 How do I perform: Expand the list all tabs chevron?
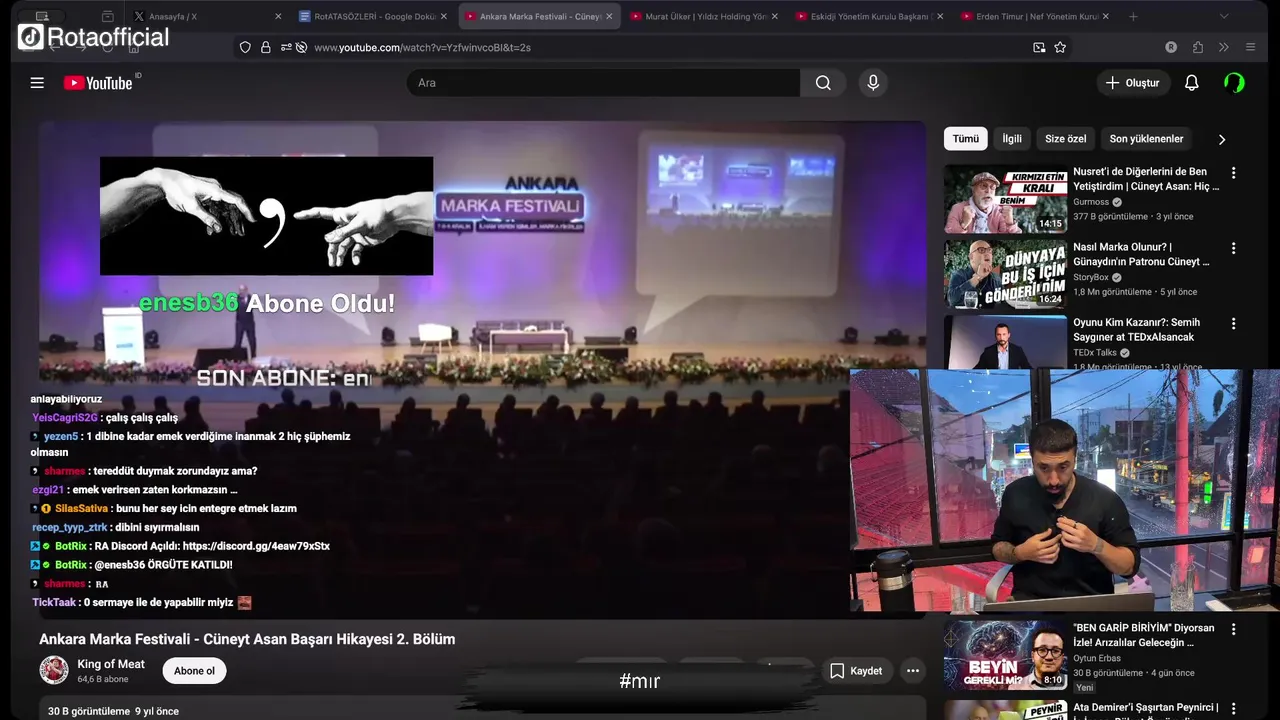(x=1224, y=17)
